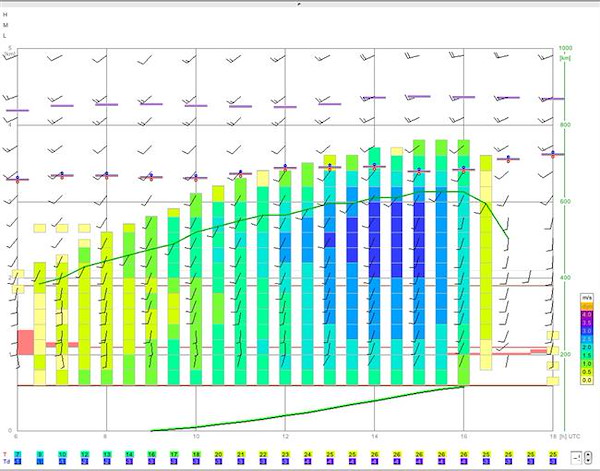This screenshot has width=600, height=471.
Task: Click the -1 value input field
Action: 577,458
